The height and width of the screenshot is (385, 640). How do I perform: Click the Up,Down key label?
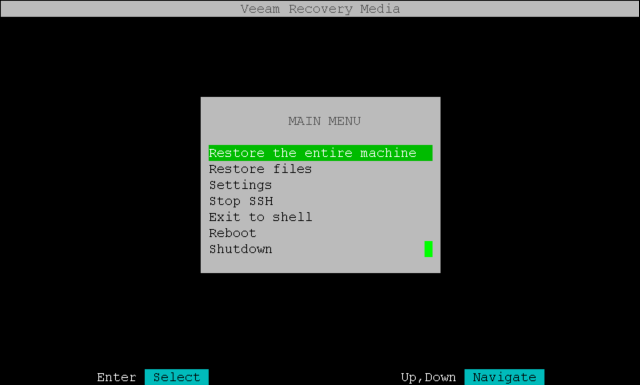click(428, 377)
